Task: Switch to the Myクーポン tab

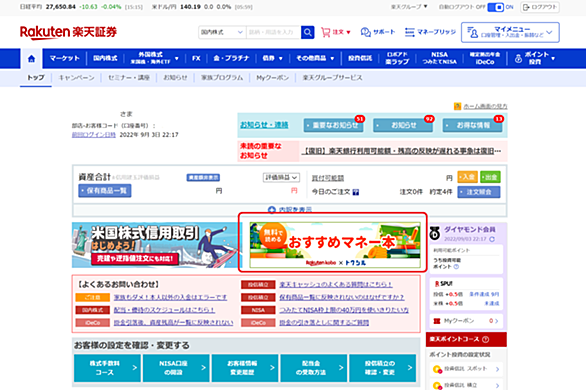Action: pyautogui.click(x=272, y=78)
